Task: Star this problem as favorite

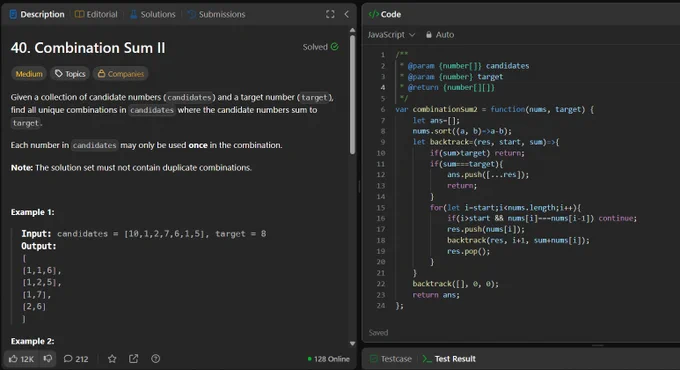Action: tap(112, 359)
